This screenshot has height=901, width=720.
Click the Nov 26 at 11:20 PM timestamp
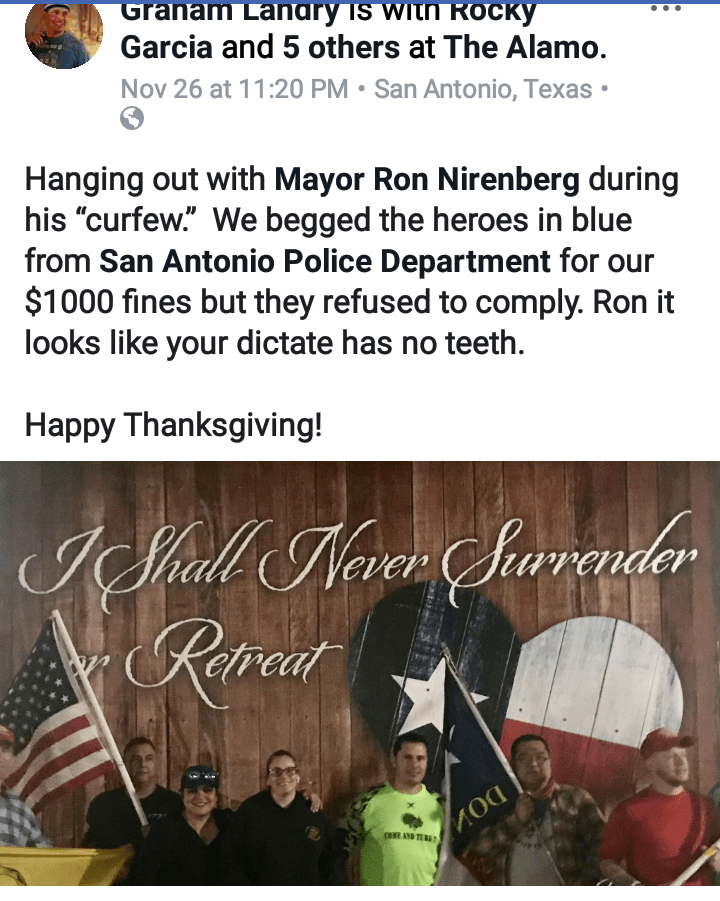pyautogui.click(x=234, y=89)
